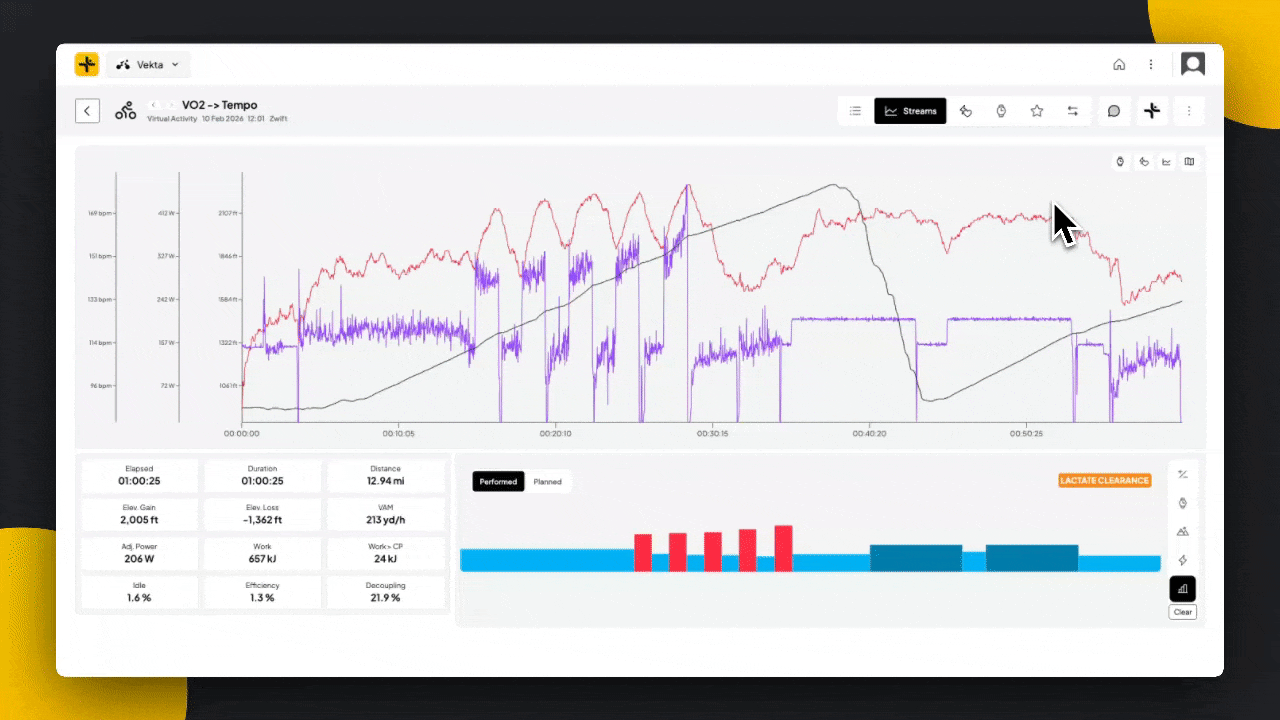Click the tallest red interval bar
This screenshot has height=720, width=1280.
click(783, 548)
